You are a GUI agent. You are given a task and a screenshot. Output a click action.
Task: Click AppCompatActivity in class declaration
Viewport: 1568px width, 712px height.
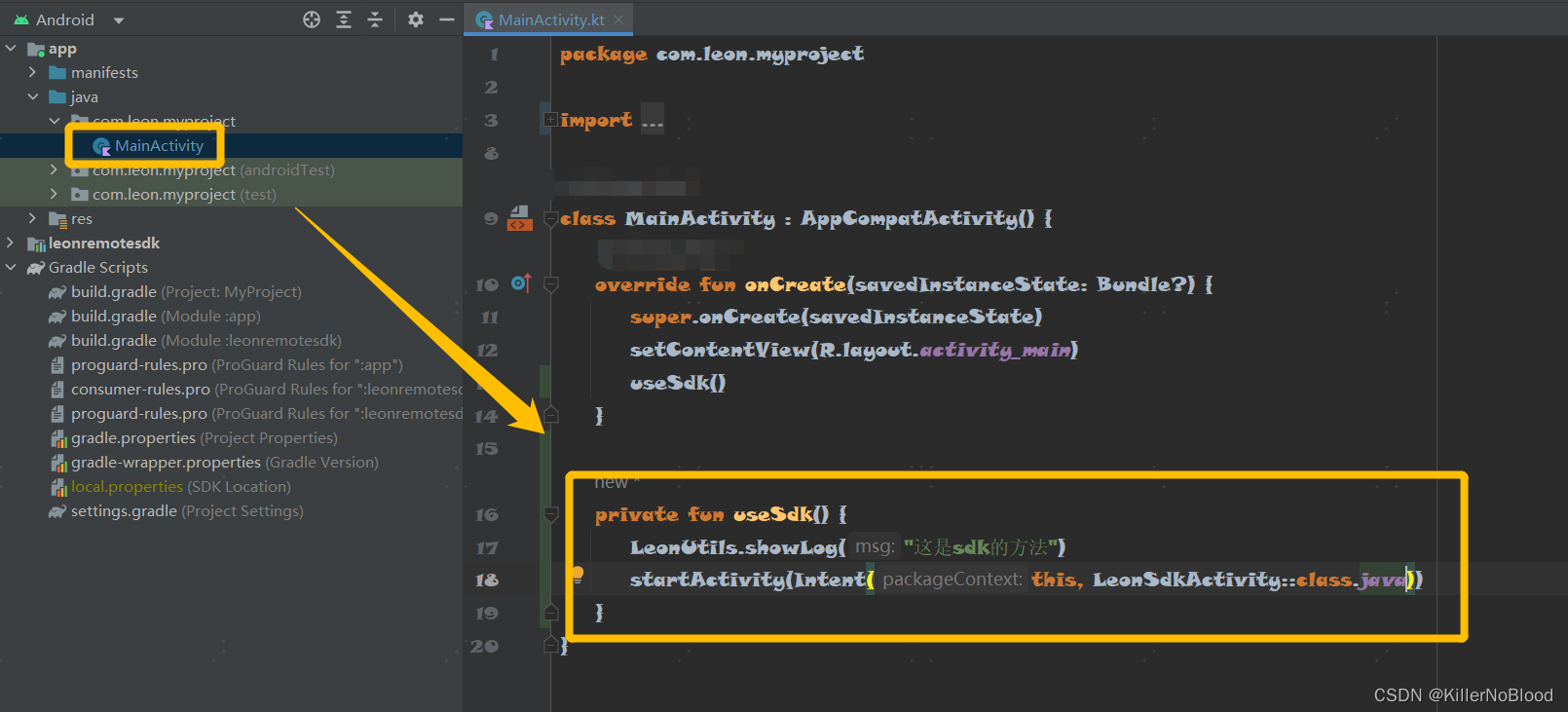pyautogui.click(x=910, y=218)
